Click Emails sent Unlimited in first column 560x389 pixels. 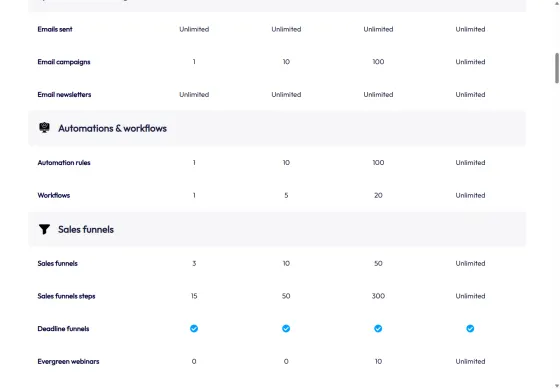[194, 29]
